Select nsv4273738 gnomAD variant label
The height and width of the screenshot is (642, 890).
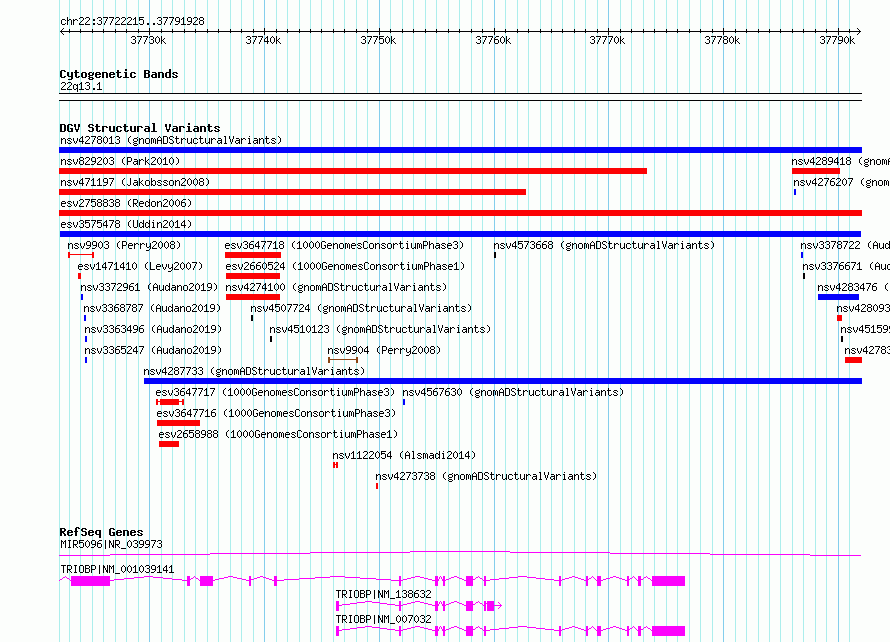point(486,476)
